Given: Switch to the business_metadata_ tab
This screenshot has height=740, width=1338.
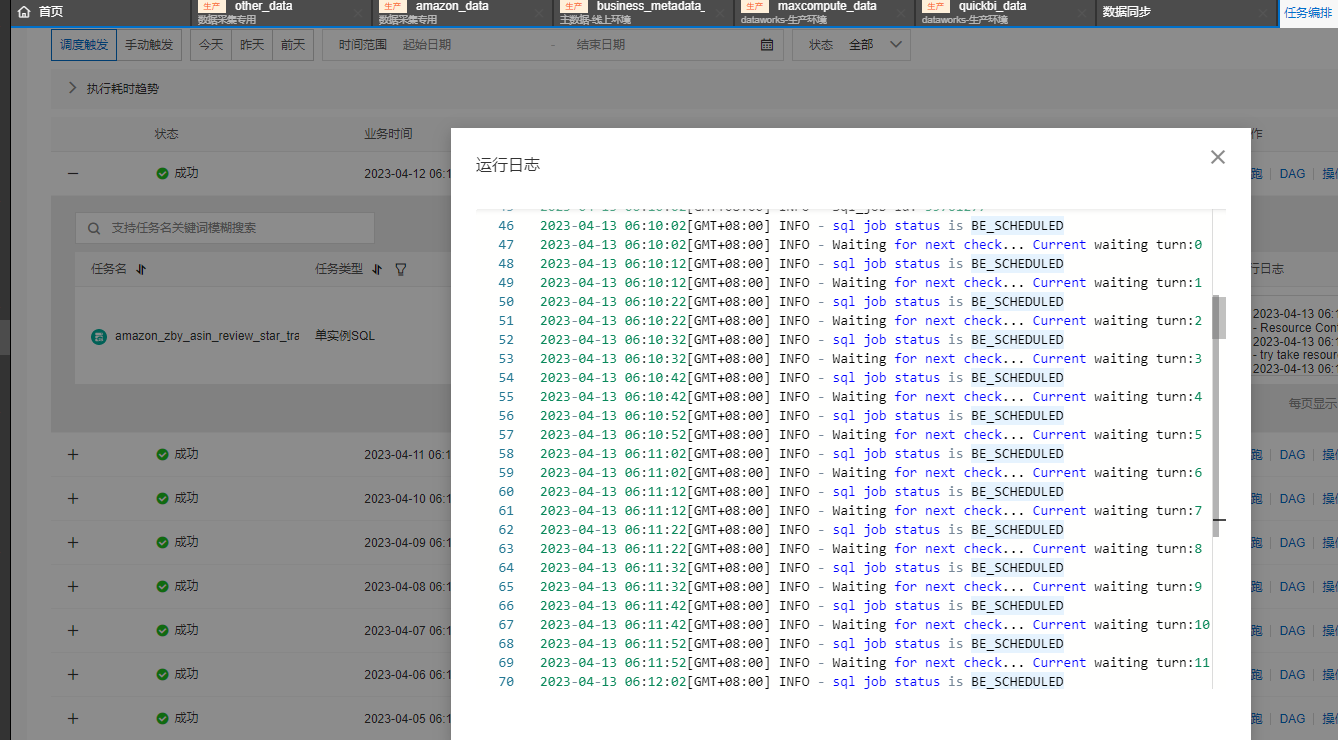Looking at the screenshot, I should point(644,12).
